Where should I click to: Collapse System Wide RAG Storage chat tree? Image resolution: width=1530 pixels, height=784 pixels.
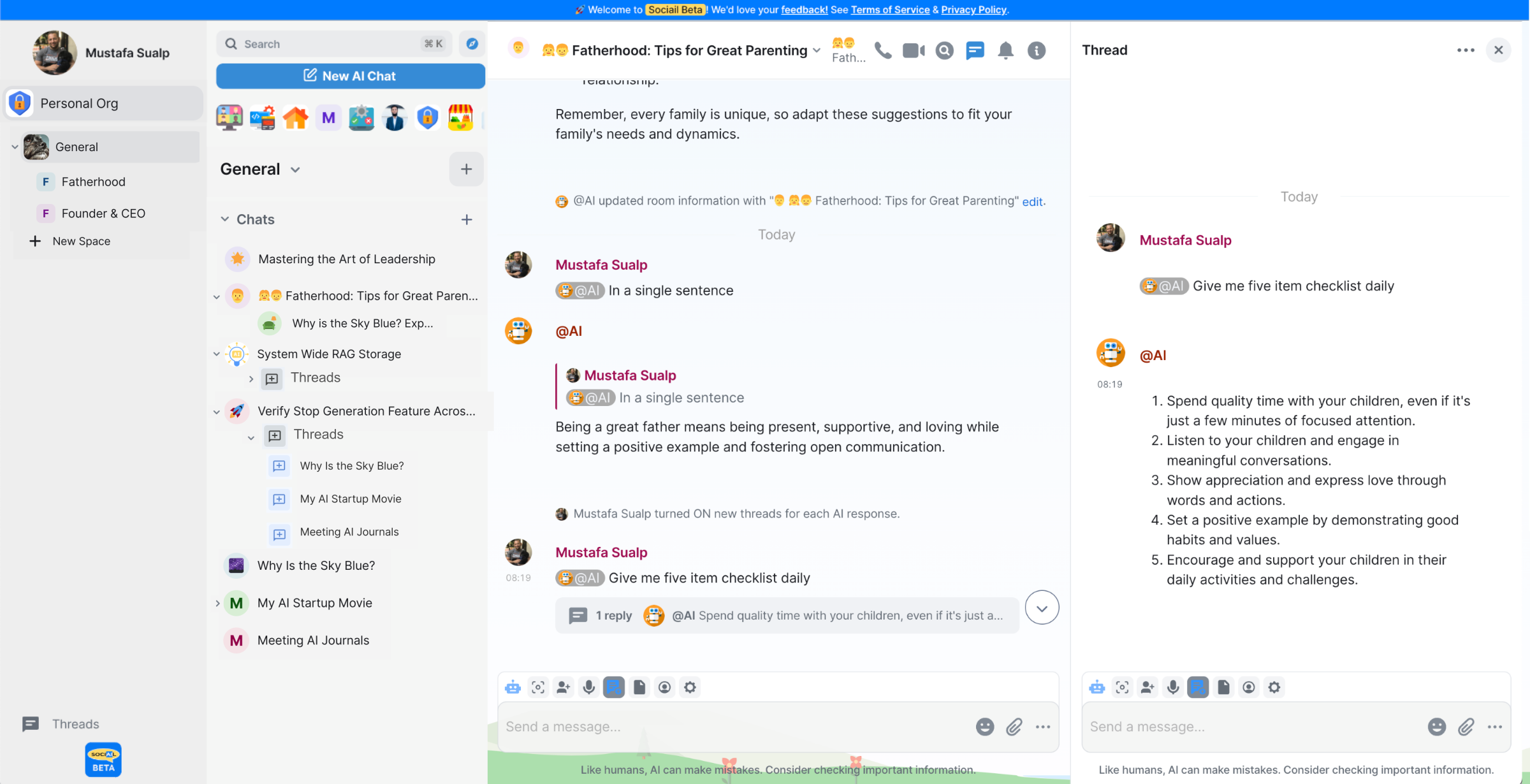(x=216, y=354)
